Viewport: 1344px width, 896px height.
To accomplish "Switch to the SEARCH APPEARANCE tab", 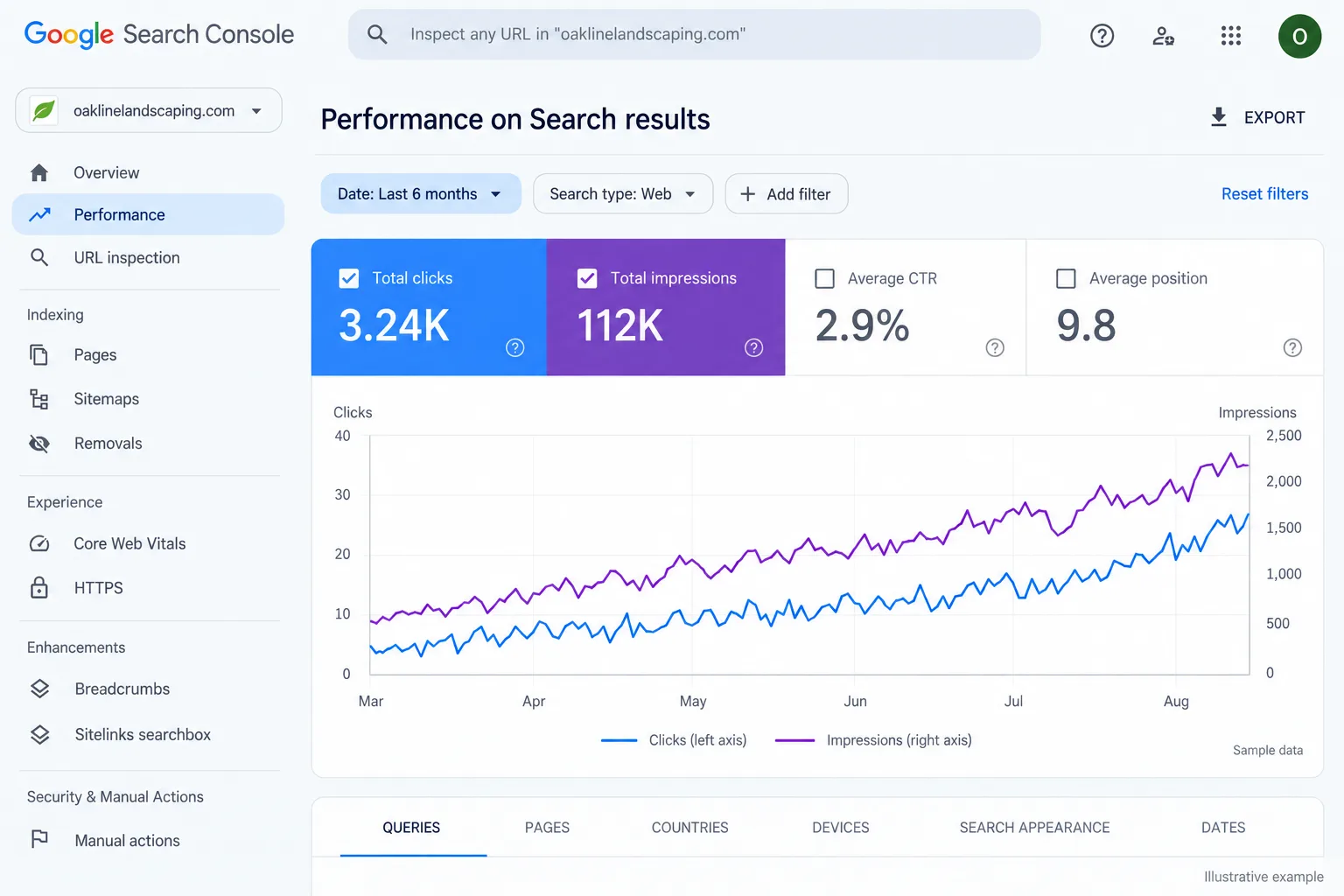I will point(1034,828).
